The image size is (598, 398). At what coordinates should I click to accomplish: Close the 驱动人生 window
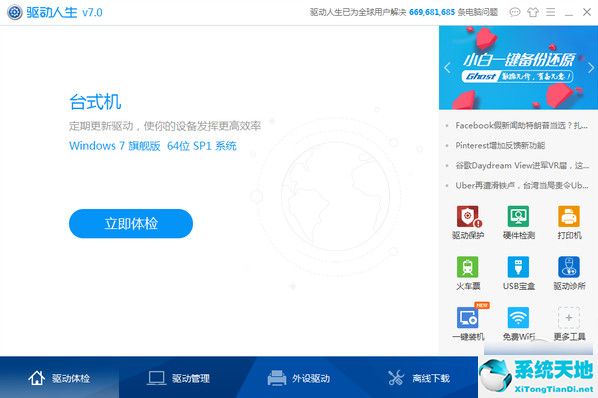click(587, 12)
